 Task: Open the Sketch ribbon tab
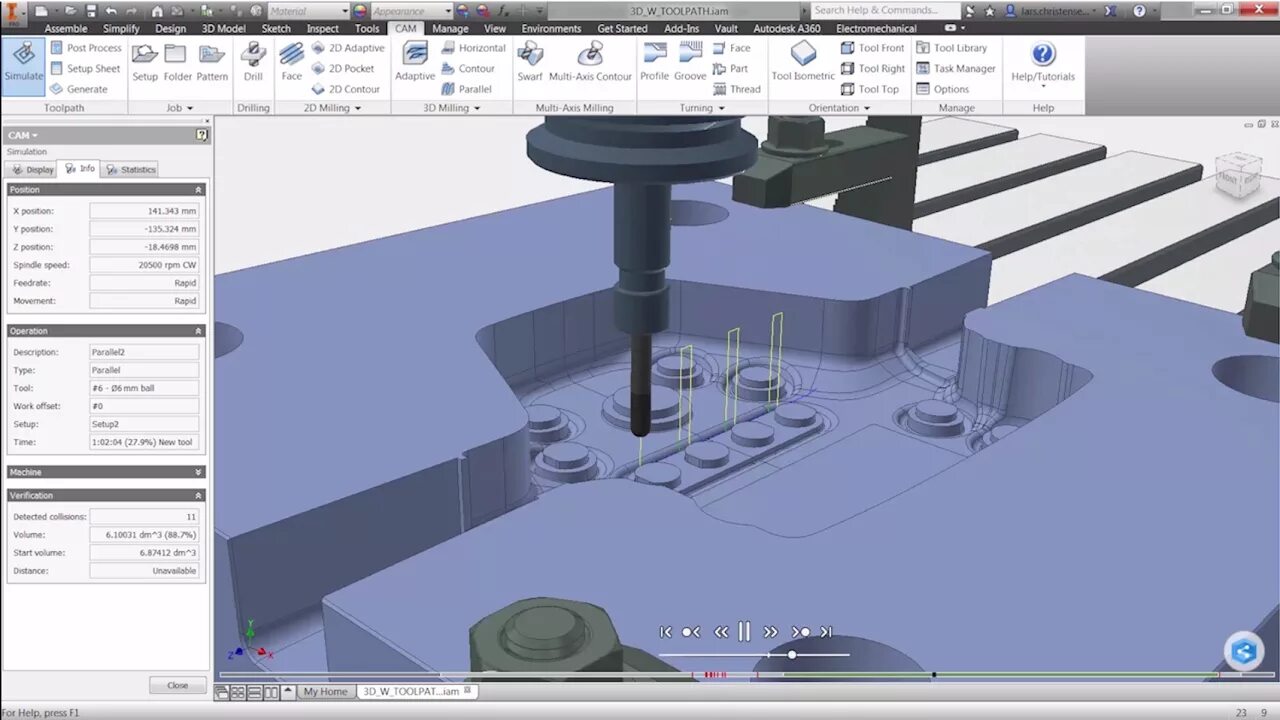[x=276, y=29]
